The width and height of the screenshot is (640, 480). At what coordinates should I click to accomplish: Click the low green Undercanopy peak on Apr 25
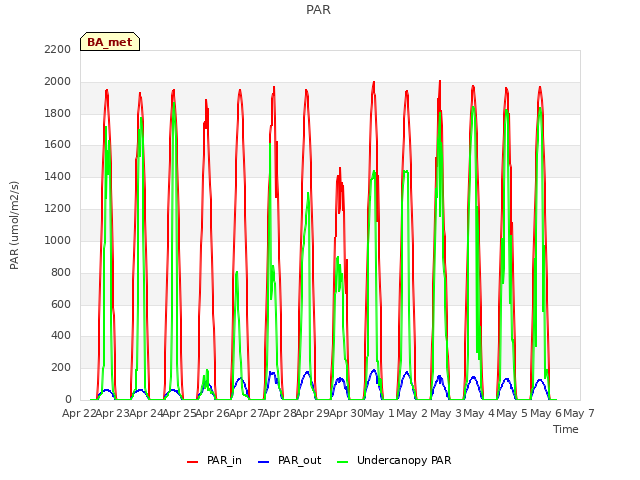pyautogui.click(x=207, y=371)
